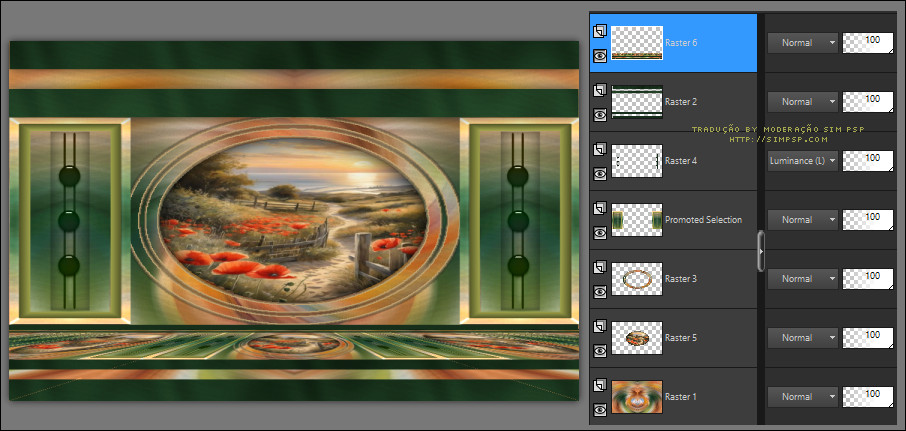The height and width of the screenshot is (431, 906).
Task: Hide the Raster 1 background layer
Action: pyautogui.click(x=600, y=409)
